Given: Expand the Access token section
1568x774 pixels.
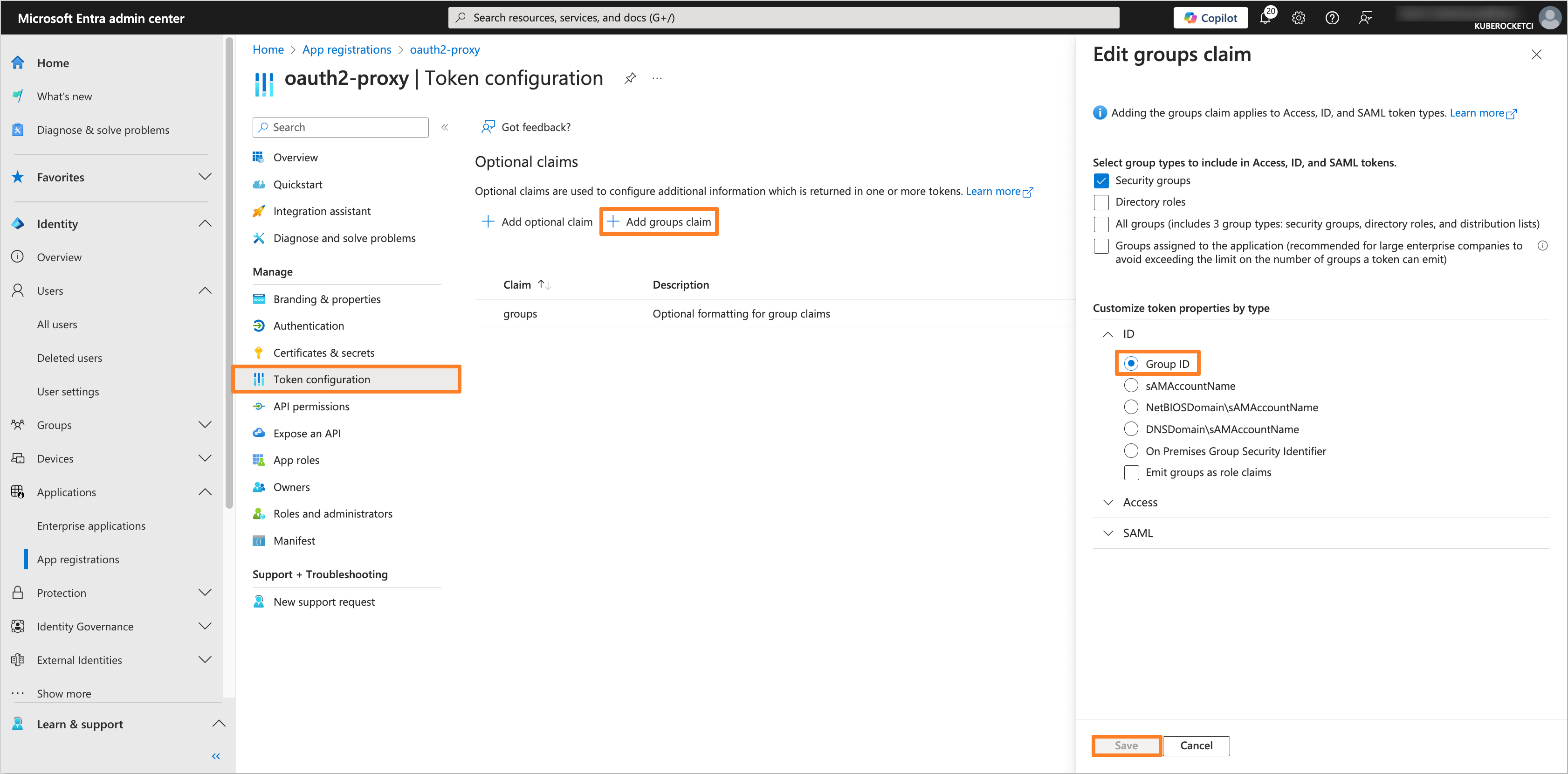Looking at the screenshot, I should pos(1108,502).
